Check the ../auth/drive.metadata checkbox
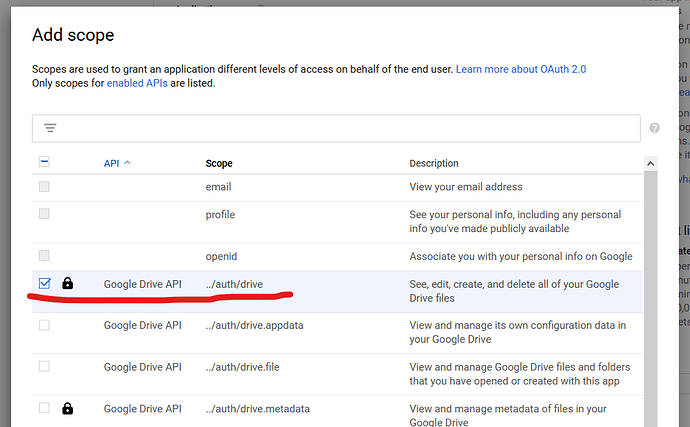Image resolution: width=690 pixels, height=427 pixels. tap(44, 408)
